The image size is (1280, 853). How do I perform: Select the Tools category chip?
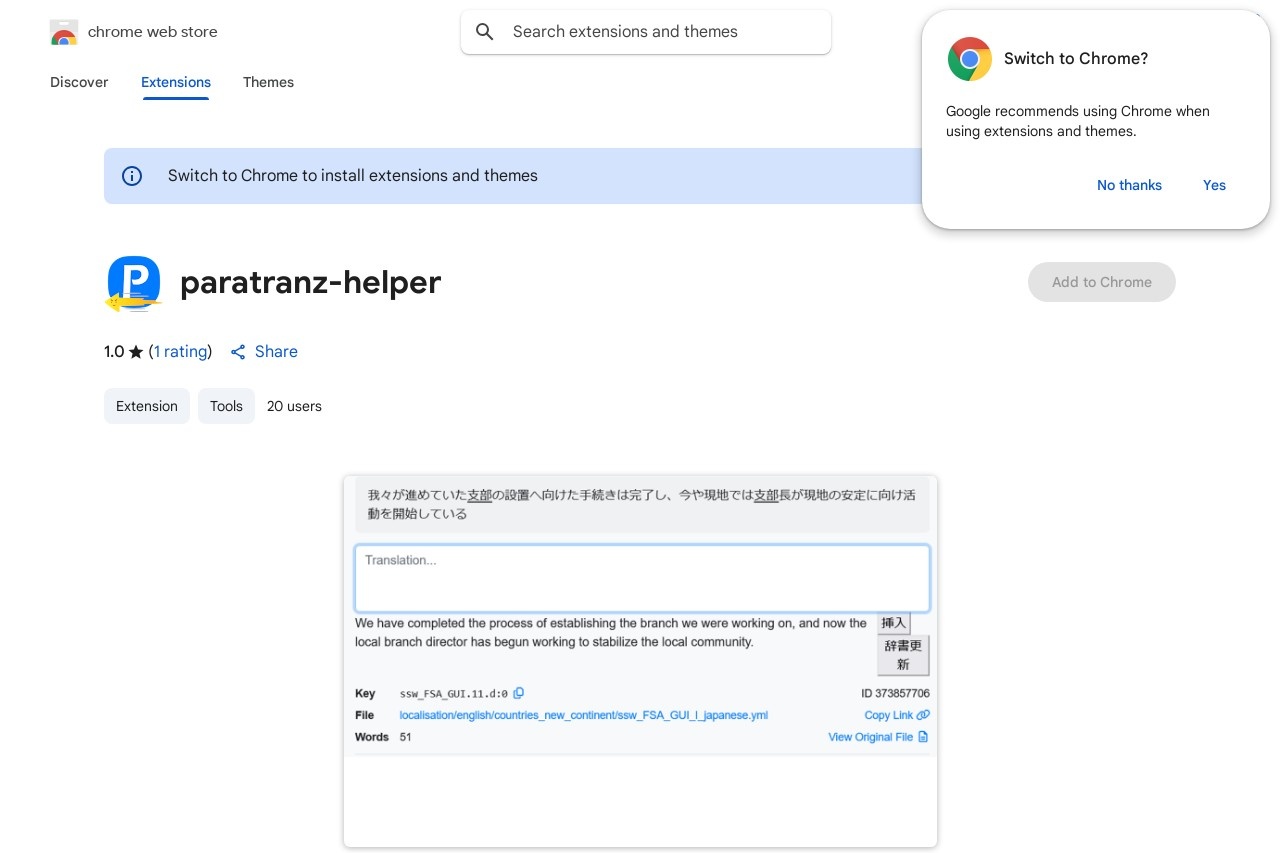click(x=226, y=406)
